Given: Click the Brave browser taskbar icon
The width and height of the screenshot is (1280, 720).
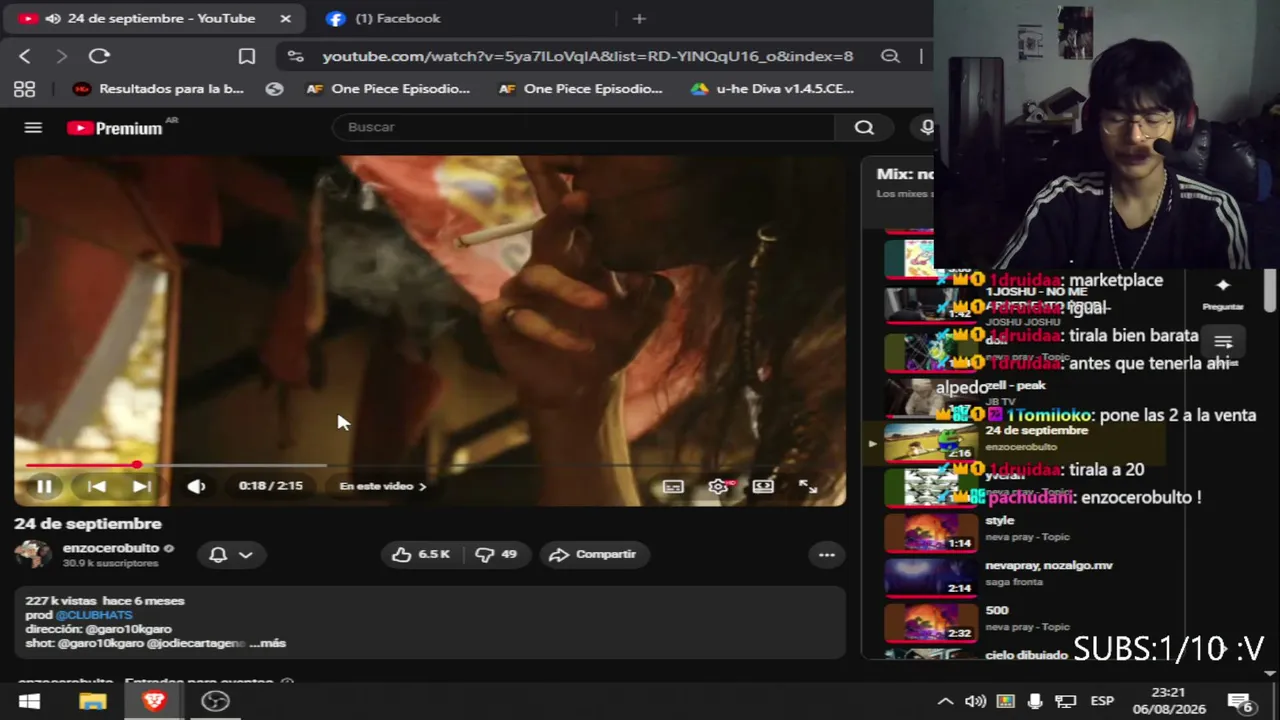Looking at the screenshot, I should 154,701.
